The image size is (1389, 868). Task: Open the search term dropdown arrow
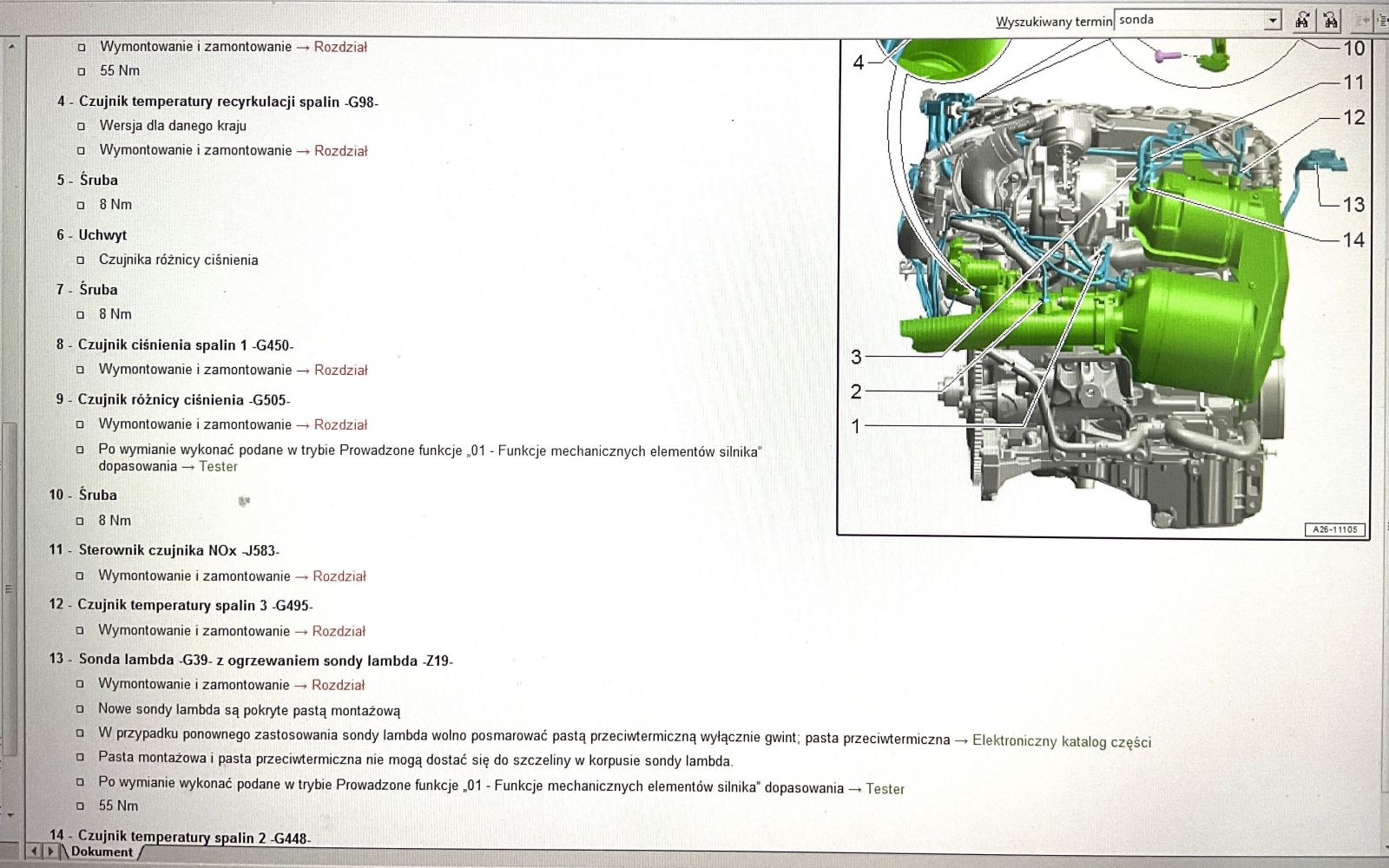[x=1273, y=20]
